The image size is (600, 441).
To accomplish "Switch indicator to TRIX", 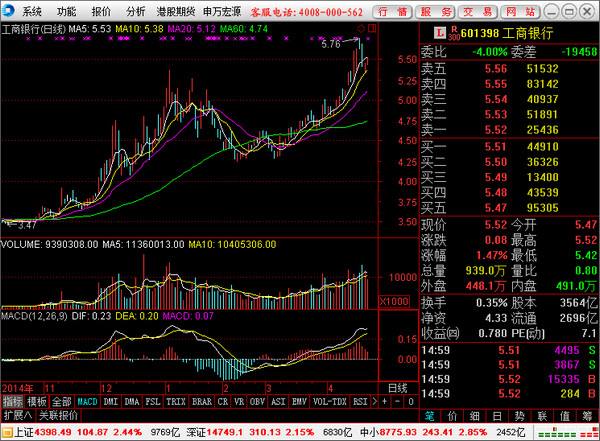I will pyautogui.click(x=176, y=402).
